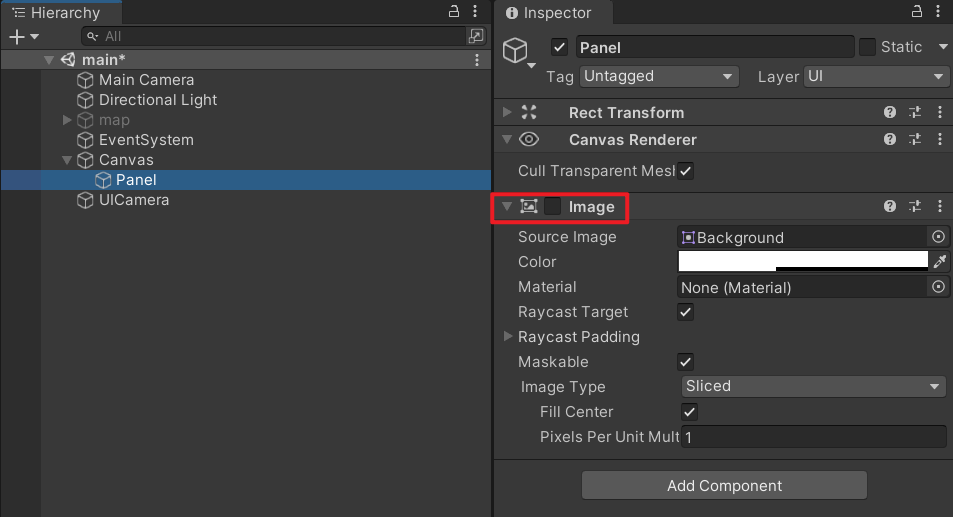Open Rect Transform presets icon
The image size is (953, 517).
(x=915, y=112)
